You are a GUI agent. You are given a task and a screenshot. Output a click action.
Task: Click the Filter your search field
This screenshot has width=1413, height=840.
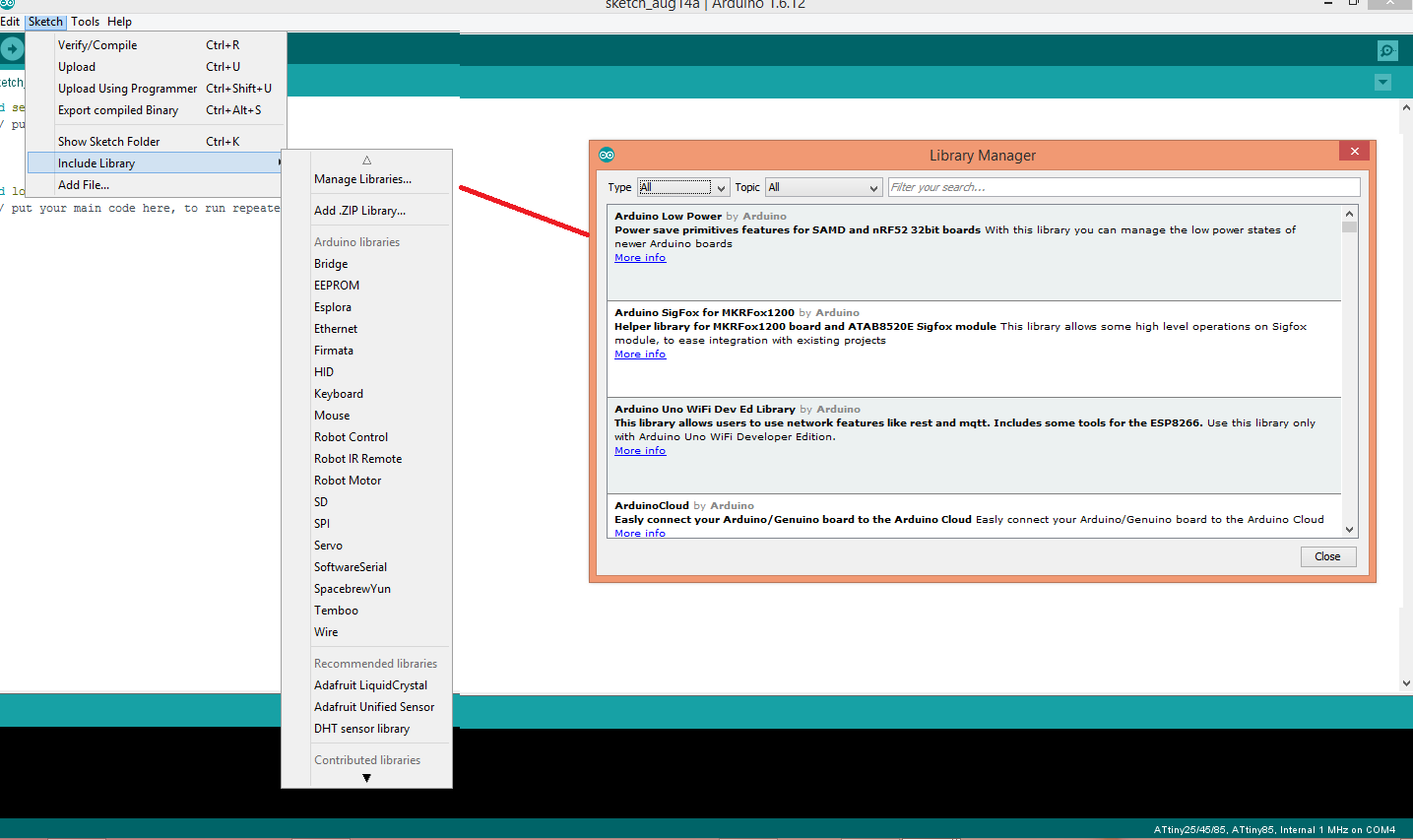coord(1124,187)
